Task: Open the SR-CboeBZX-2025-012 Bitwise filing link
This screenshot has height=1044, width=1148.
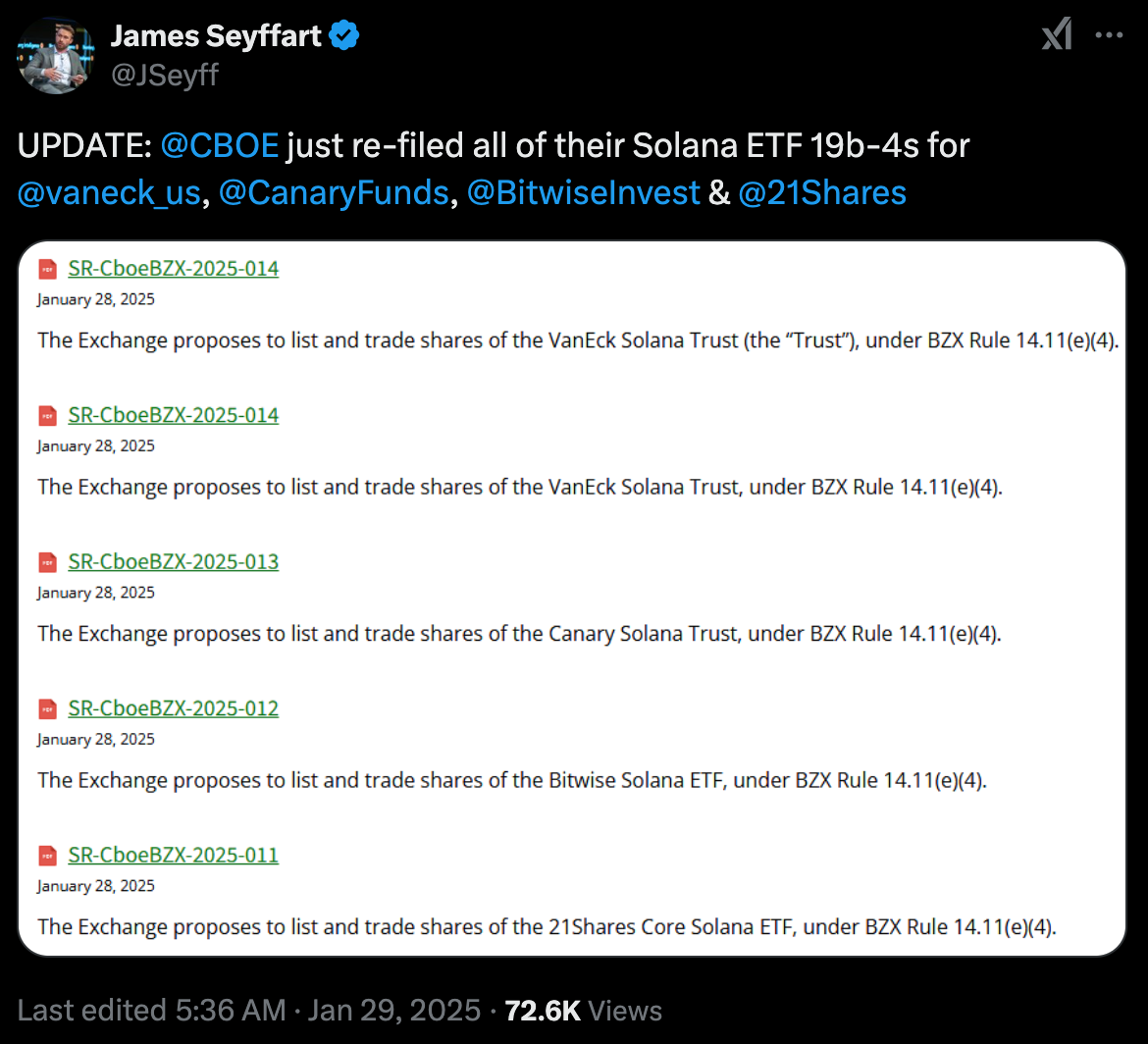Action: point(173,708)
